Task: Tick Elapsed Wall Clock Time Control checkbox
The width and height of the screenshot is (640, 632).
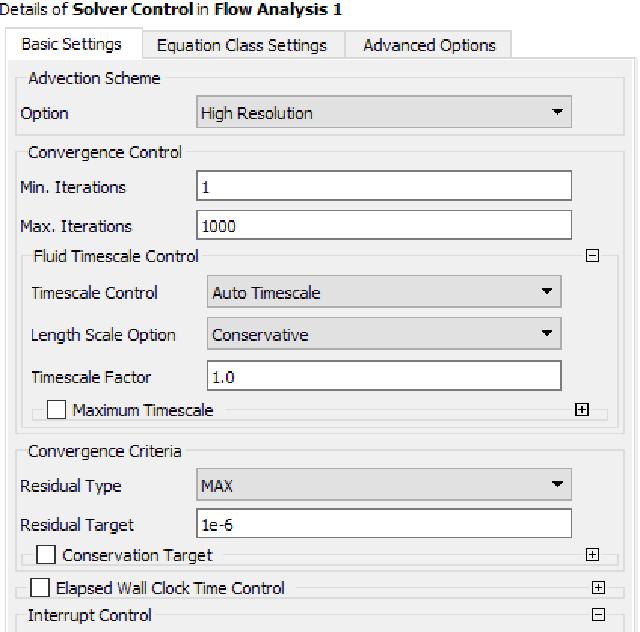Action: [40, 587]
